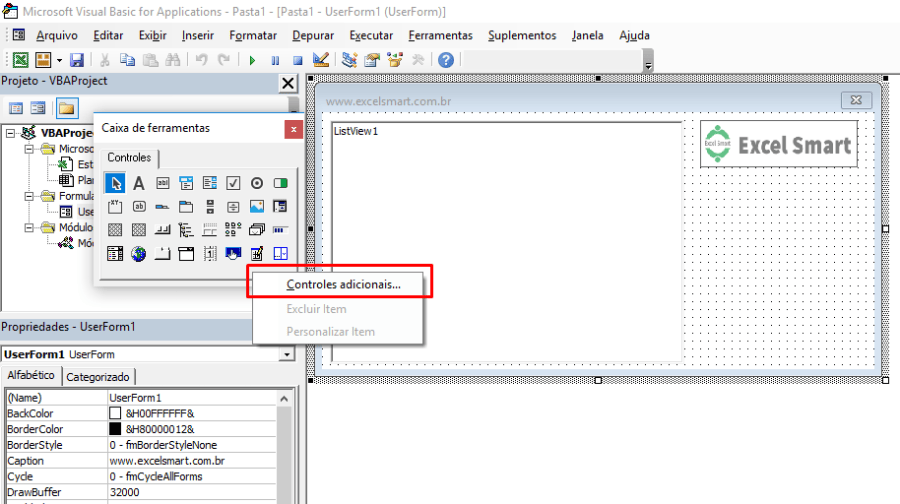Pick the TreeView control in toolbox

[186, 230]
